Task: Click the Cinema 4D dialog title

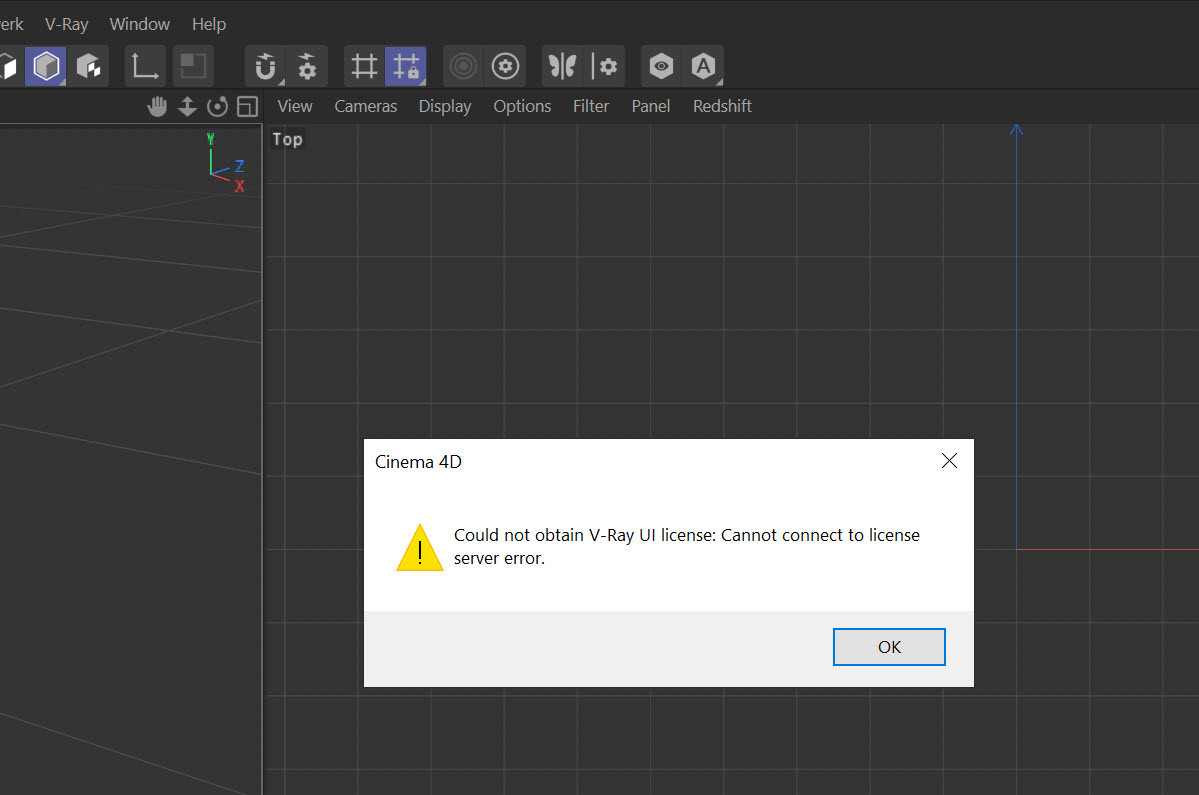Action: click(x=418, y=462)
